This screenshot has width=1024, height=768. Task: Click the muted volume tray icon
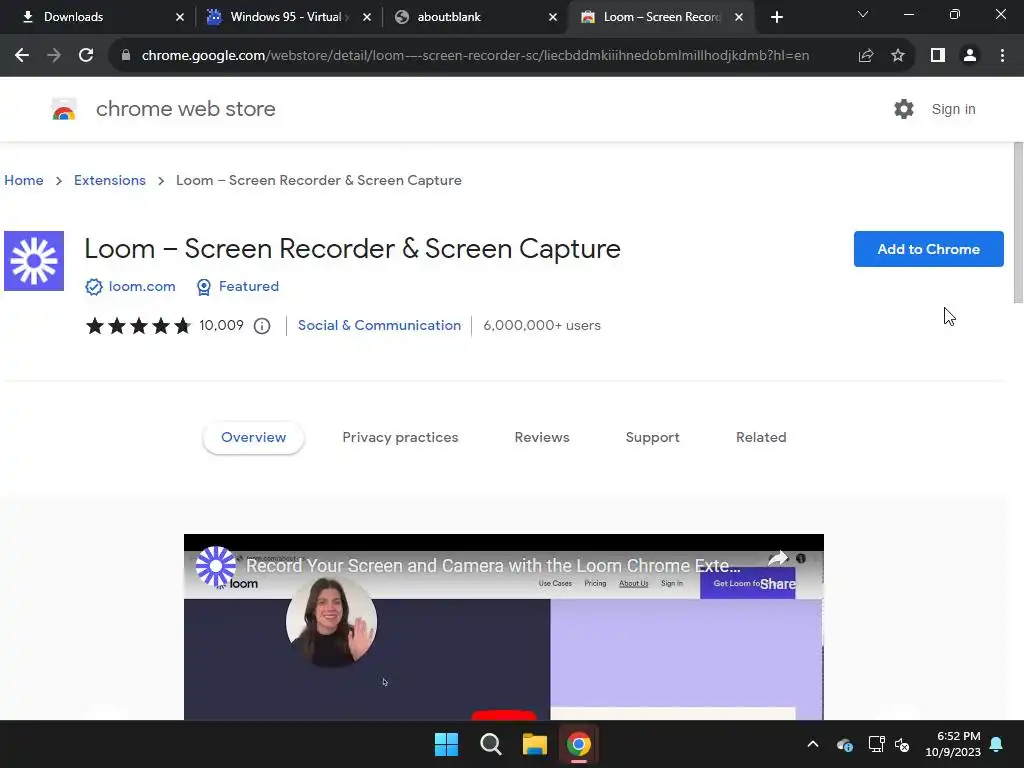(x=903, y=744)
